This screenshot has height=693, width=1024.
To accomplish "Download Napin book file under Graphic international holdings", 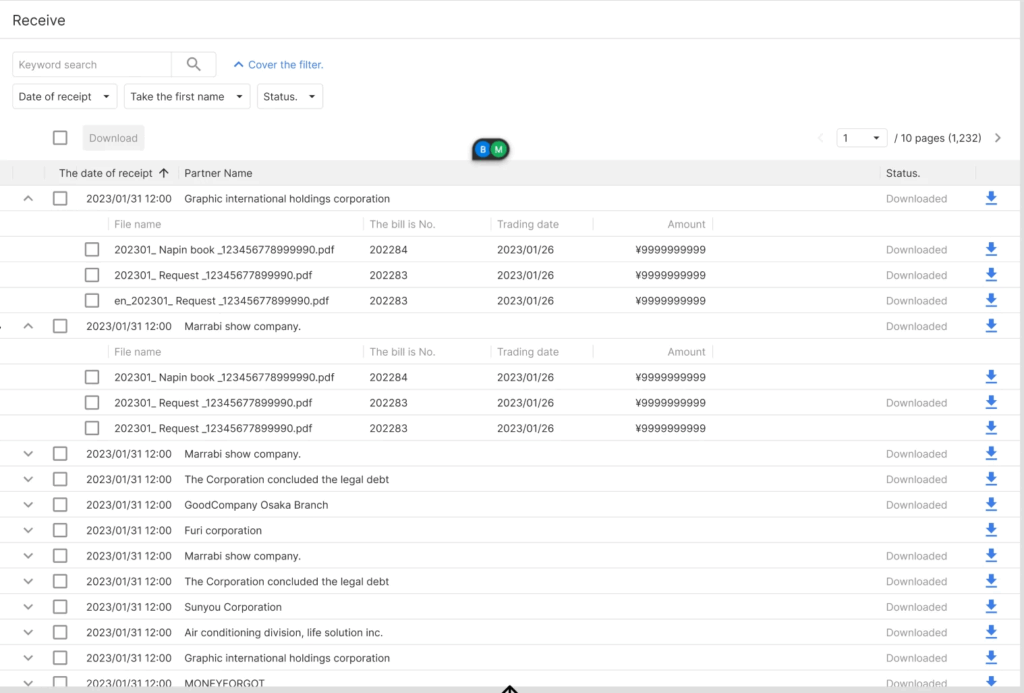I will pos(991,249).
